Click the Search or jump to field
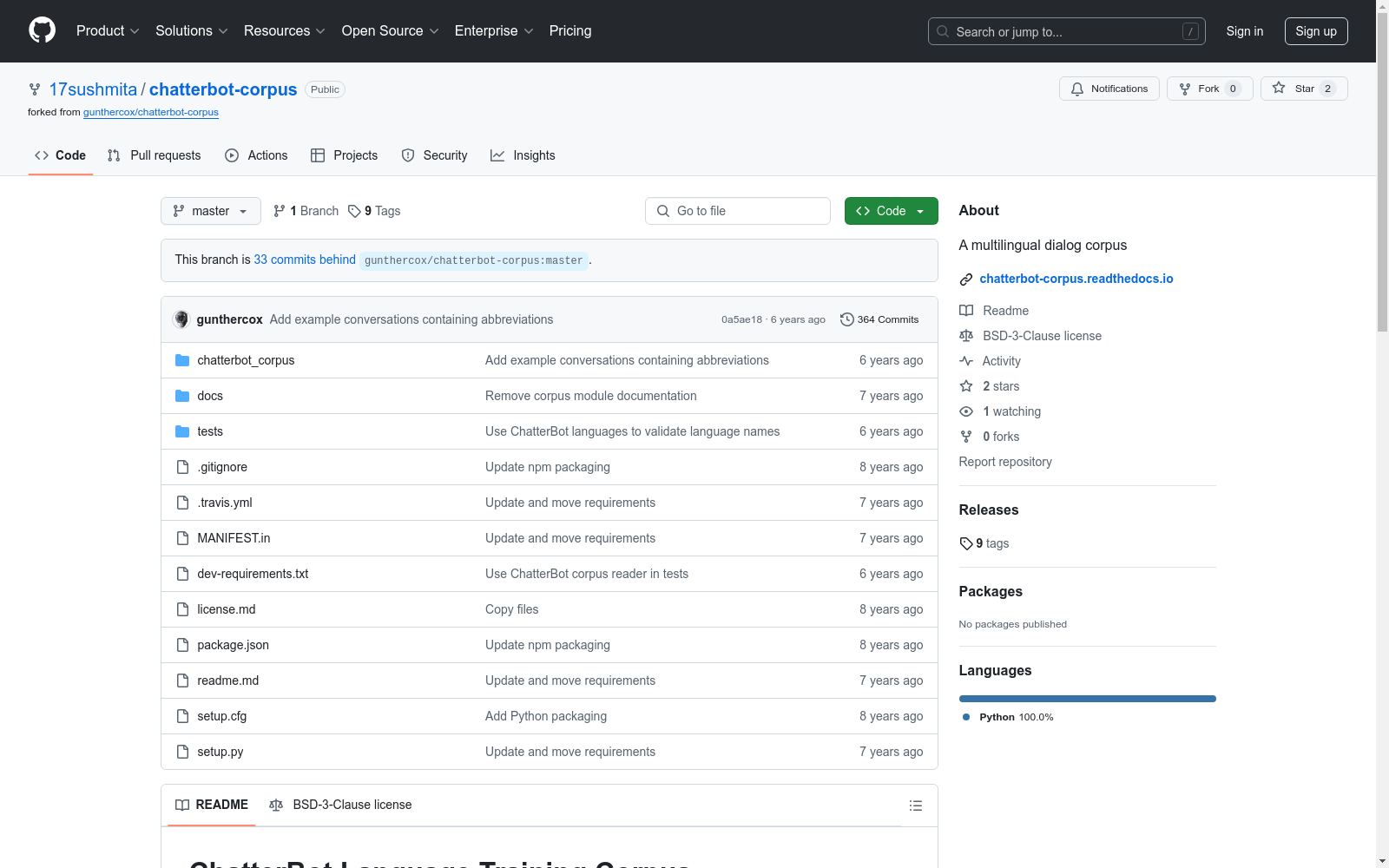Viewport: 1389px width, 868px height. coord(1067,31)
